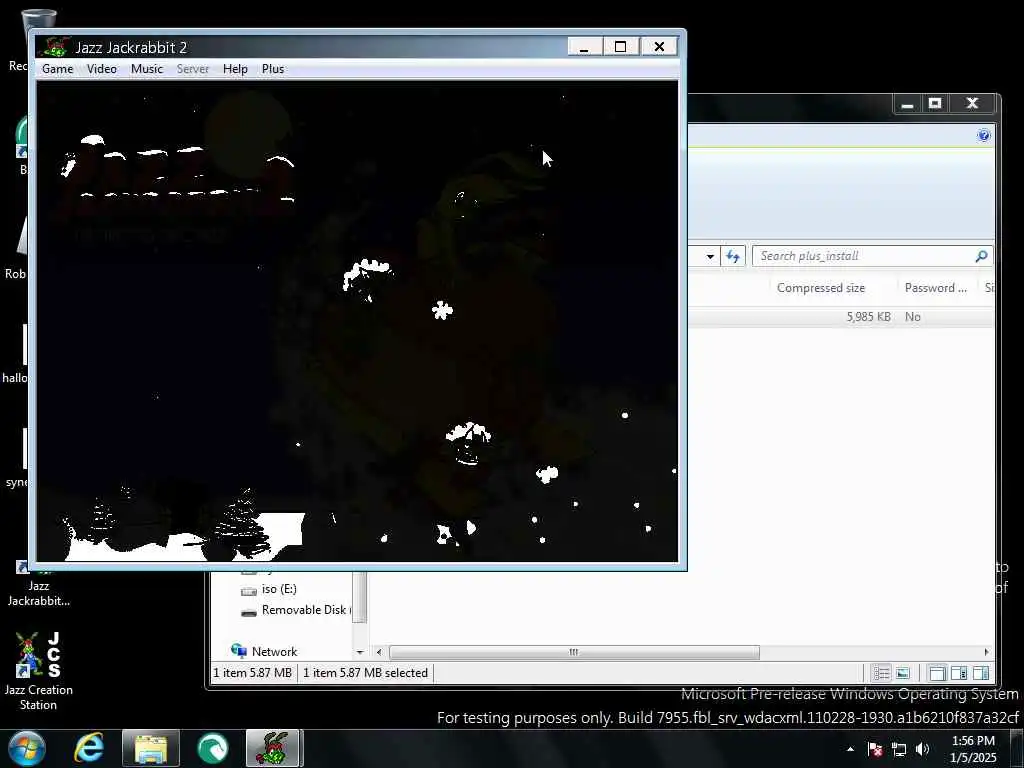Click the iso (E:) drive icon
Screen dimensions: 1024x768
(249, 590)
